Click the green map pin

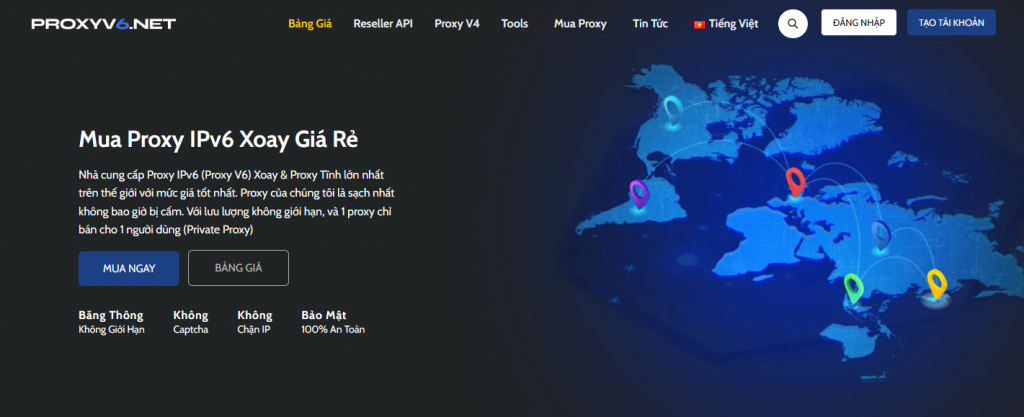(x=853, y=288)
